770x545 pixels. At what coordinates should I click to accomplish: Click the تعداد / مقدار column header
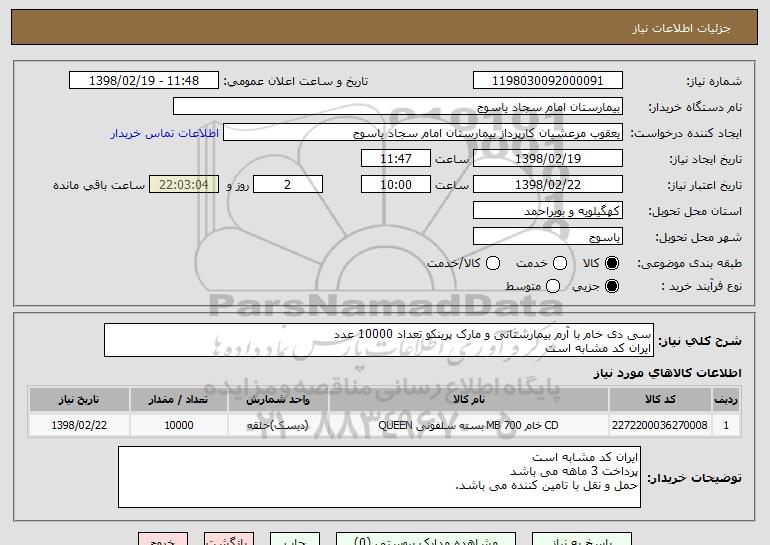click(178, 400)
